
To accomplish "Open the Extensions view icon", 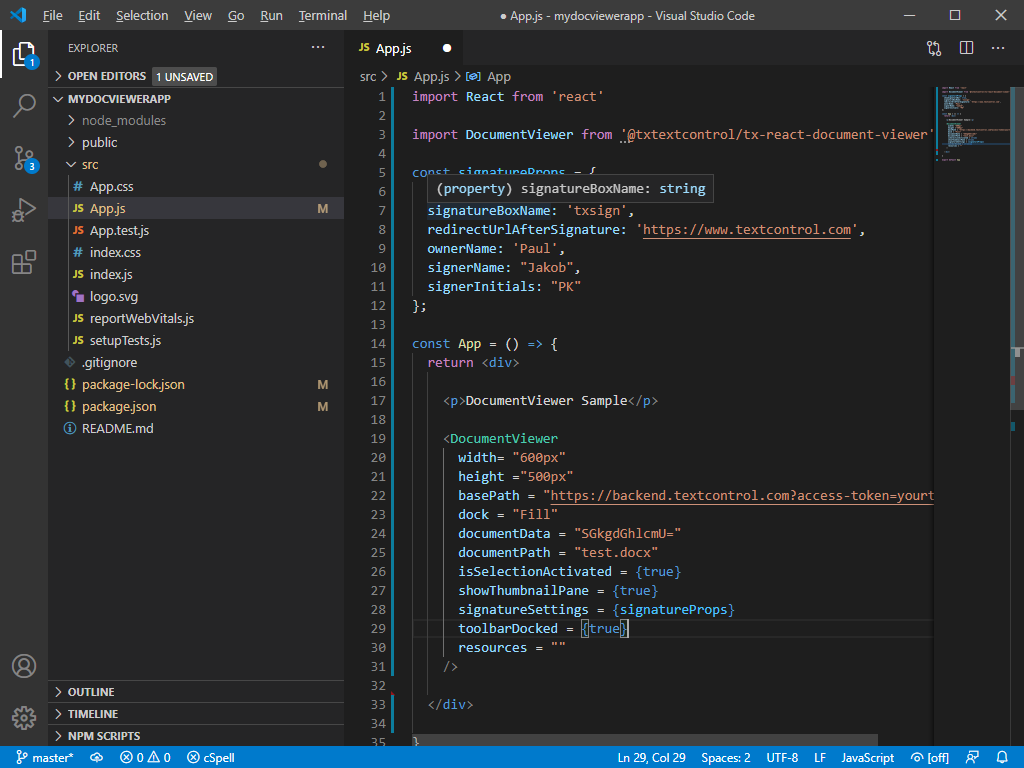I will point(24,262).
